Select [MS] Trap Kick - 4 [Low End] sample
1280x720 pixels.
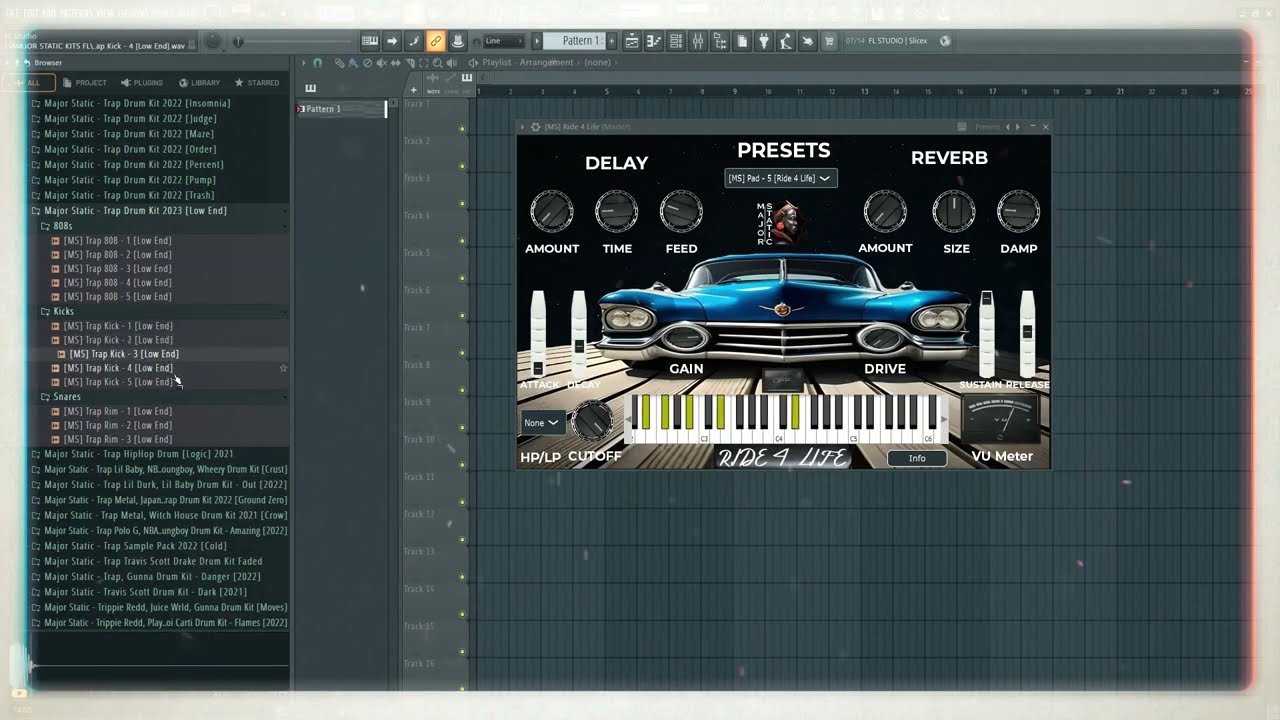pos(118,368)
